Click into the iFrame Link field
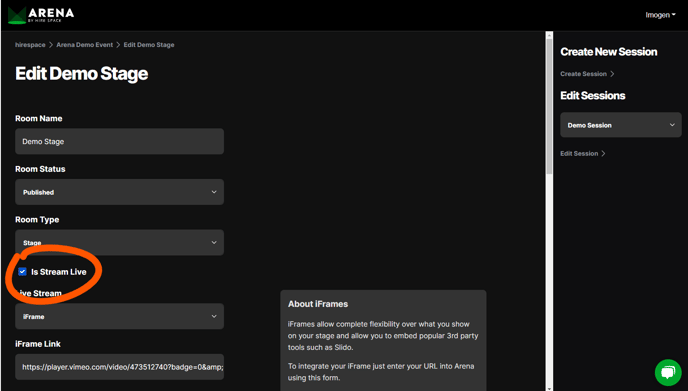The height and width of the screenshot is (391, 688). coord(119,367)
